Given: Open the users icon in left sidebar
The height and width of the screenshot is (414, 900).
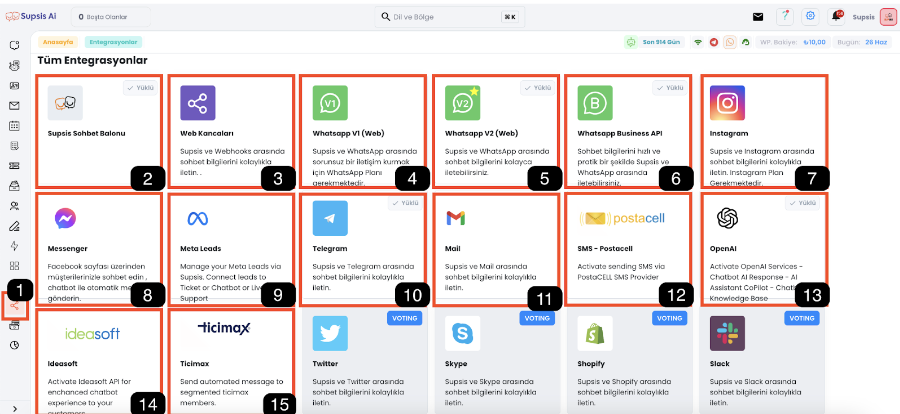Looking at the screenshot, I should pos(14,206).
